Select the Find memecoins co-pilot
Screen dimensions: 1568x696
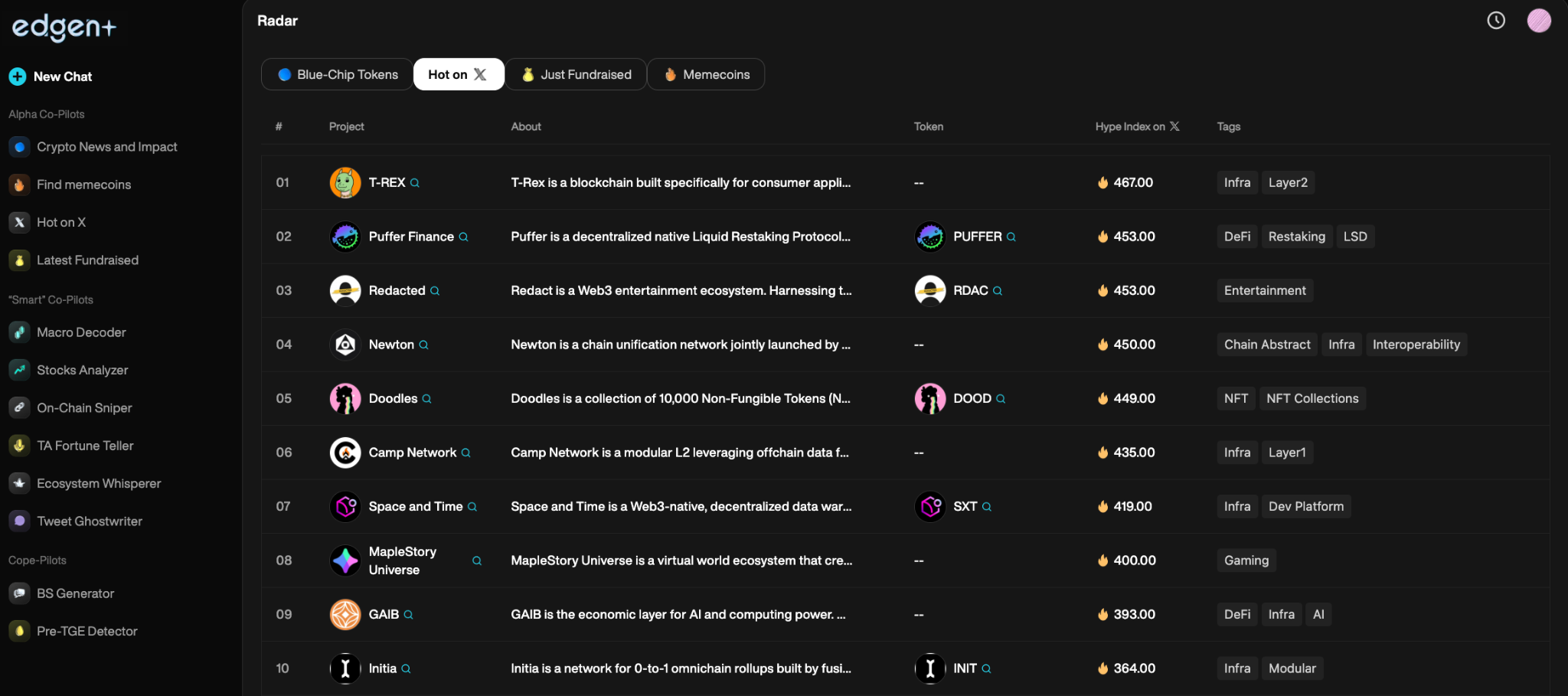86,185
